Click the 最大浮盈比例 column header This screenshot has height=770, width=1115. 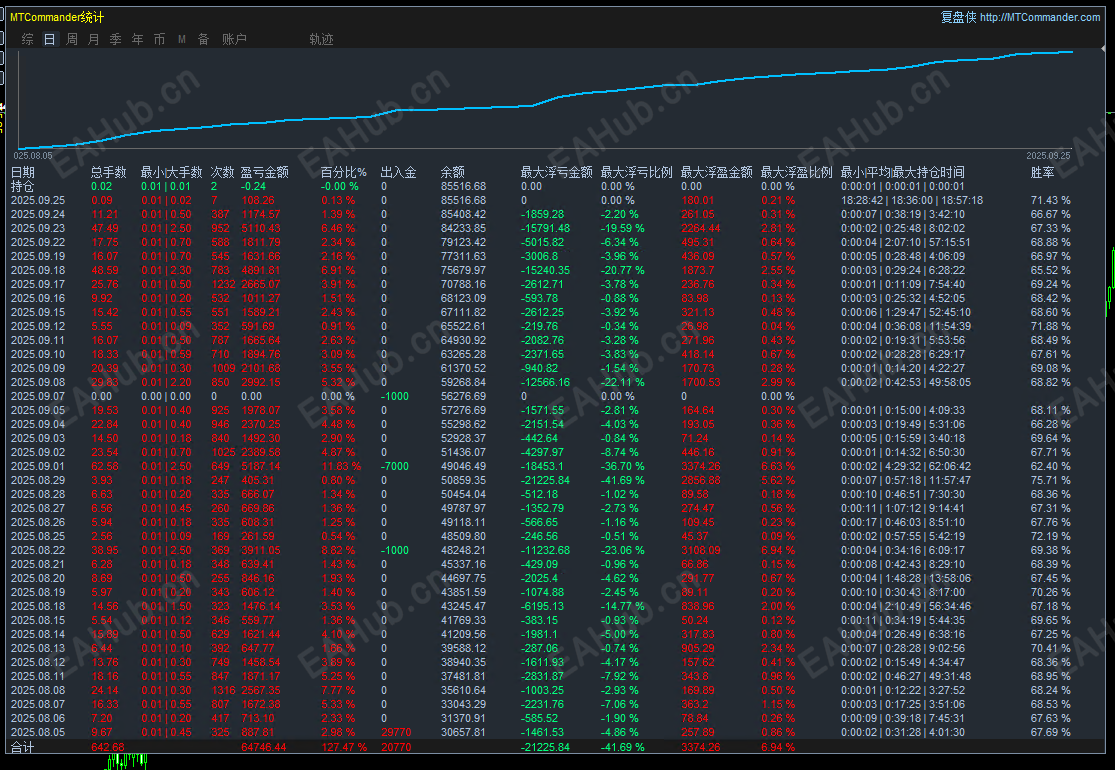point(796,172)
